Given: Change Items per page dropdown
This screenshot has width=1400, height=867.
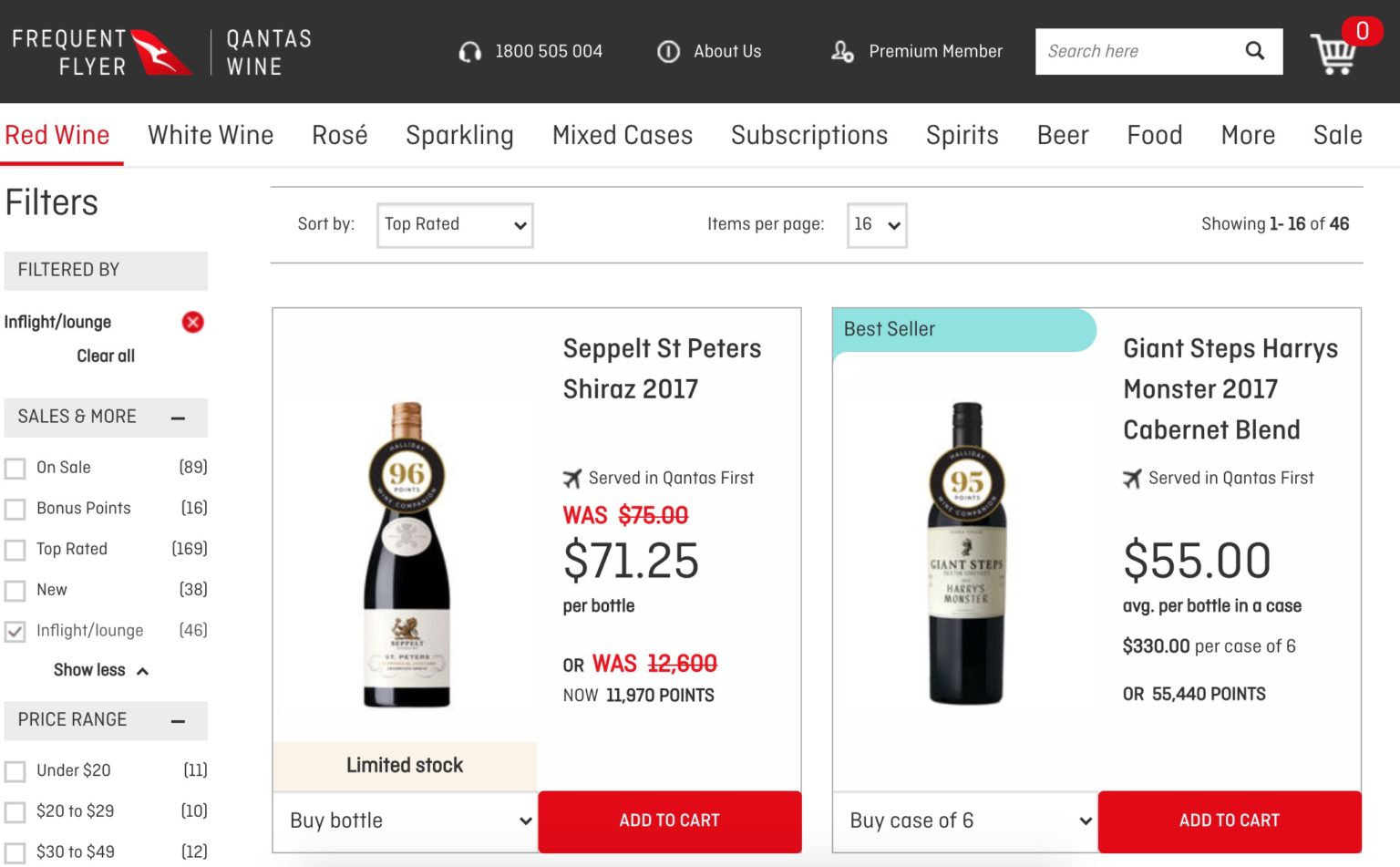Looking at the screenshot, I should pos(876,224).
